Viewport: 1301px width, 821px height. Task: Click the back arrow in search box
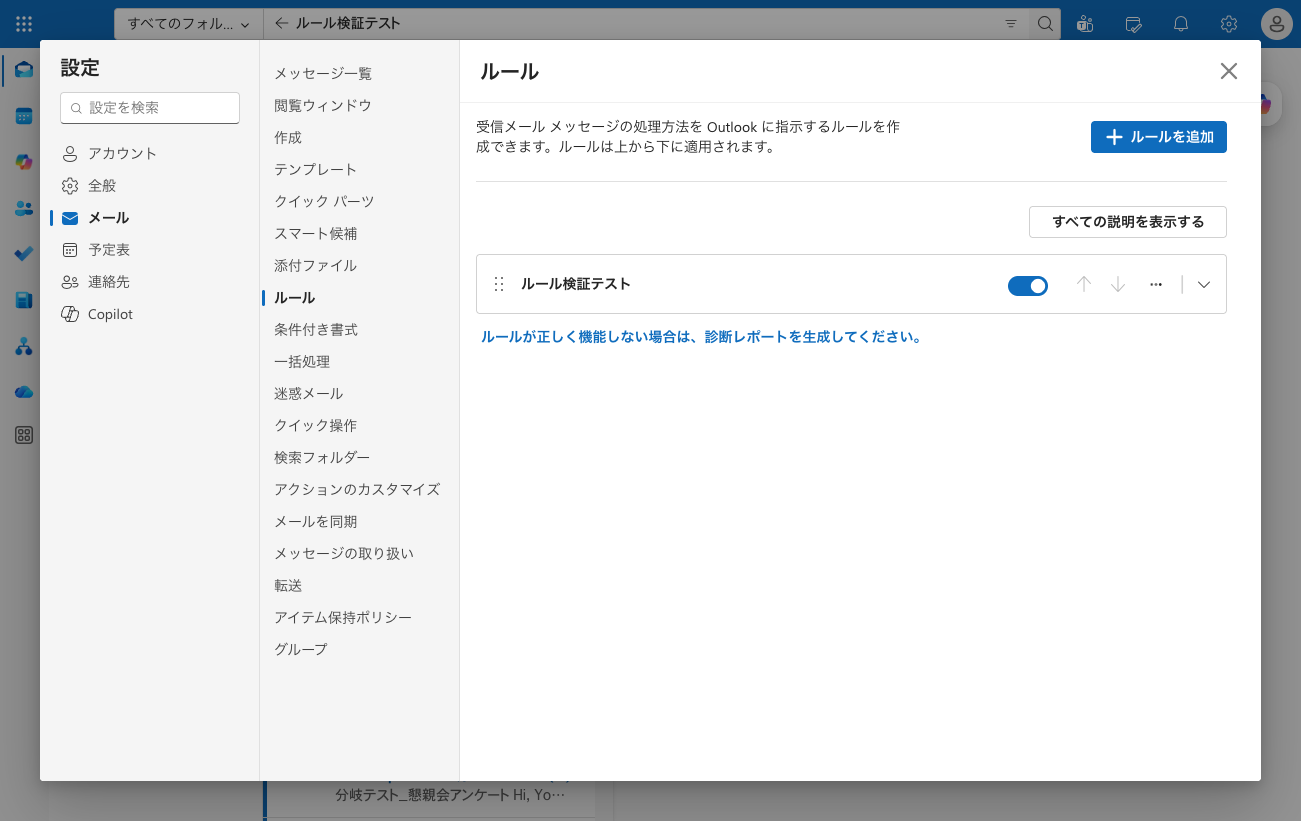pos(281,23)
